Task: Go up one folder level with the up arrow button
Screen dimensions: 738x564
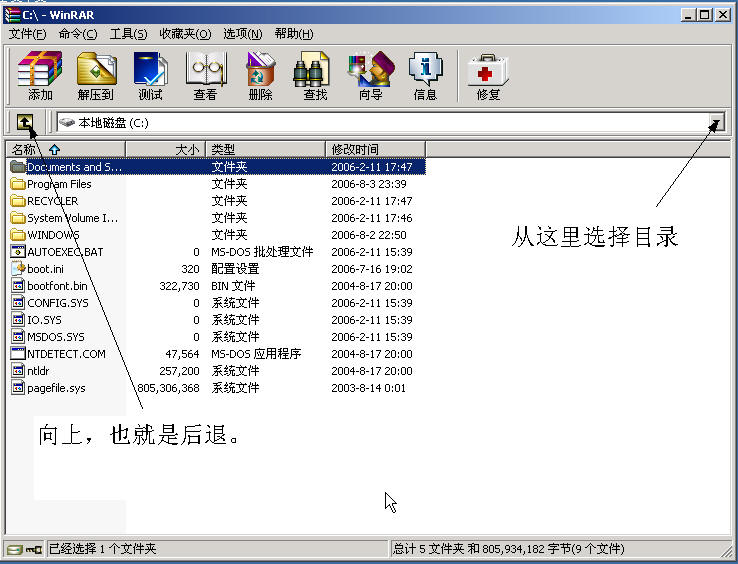Action: coord(25,122)
